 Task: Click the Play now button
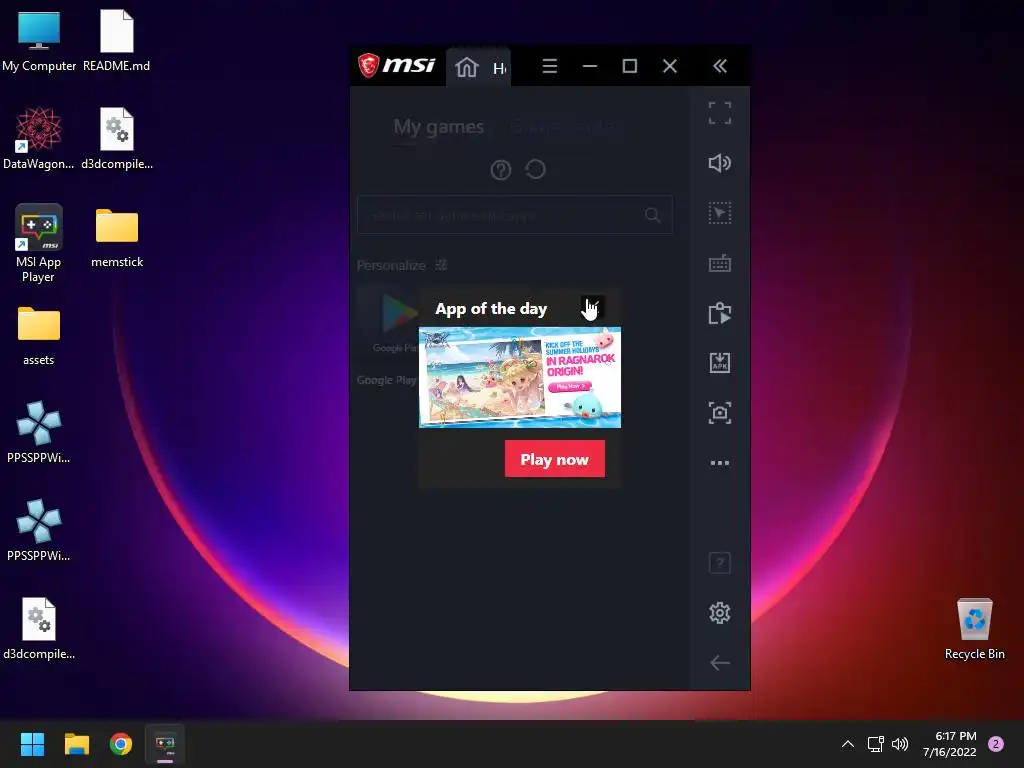pyautogui.click(x=554, y=459)
